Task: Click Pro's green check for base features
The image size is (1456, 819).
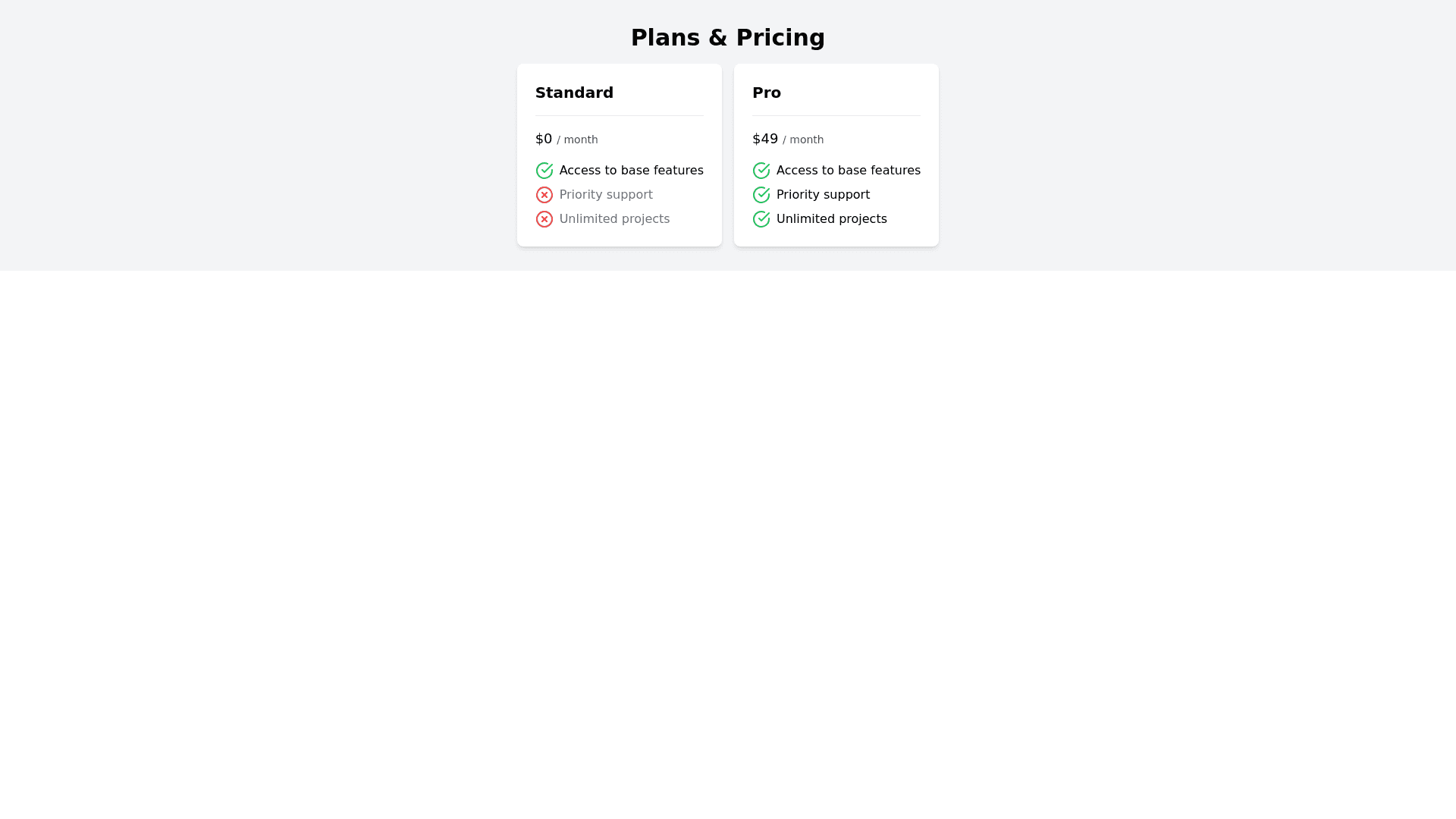Action: pyautogui.click(x=761, y=171)
